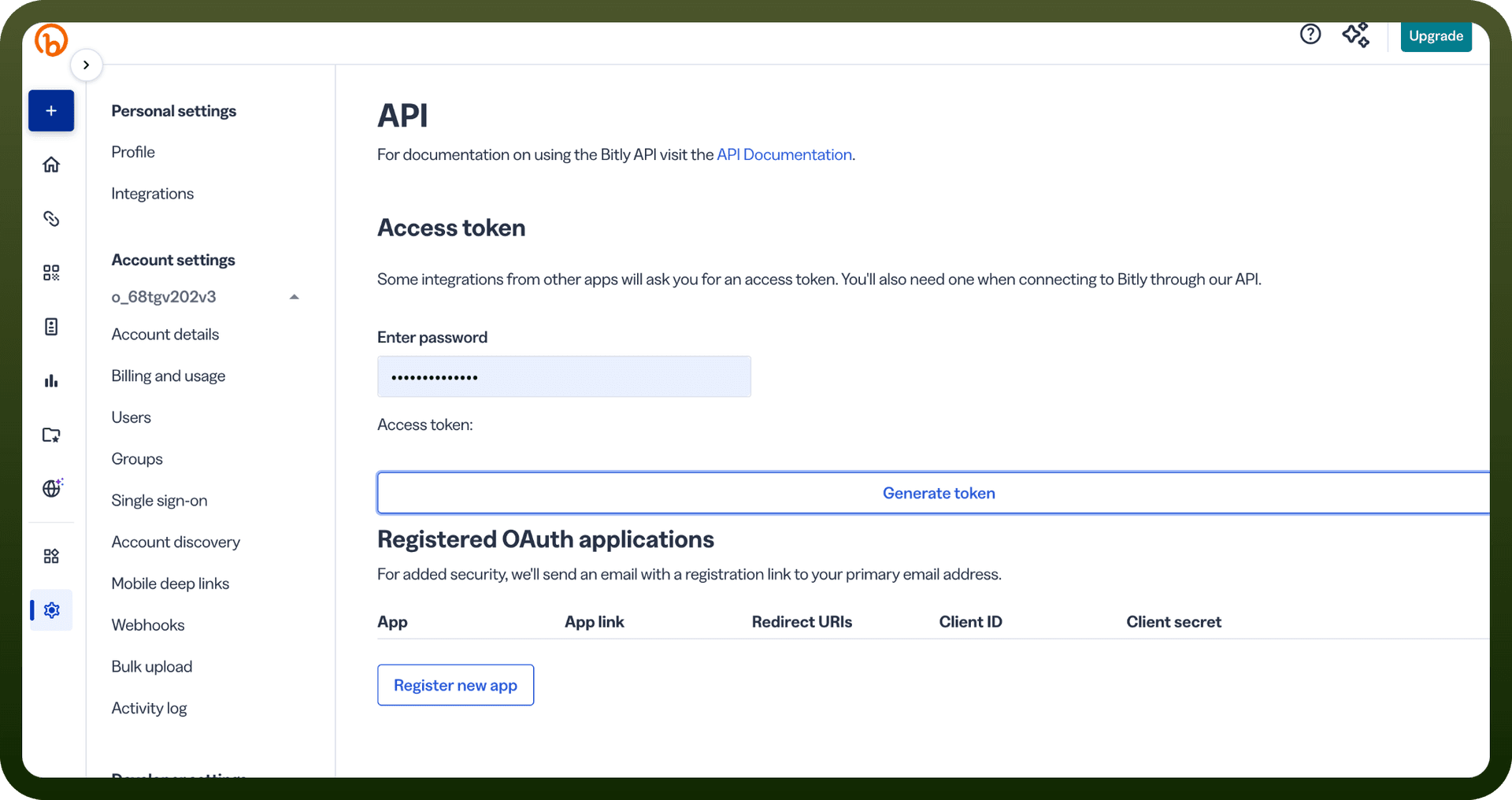Click the Redirect URIs column header
This screenshot has width=1512, height=800.
pos(802,622)
